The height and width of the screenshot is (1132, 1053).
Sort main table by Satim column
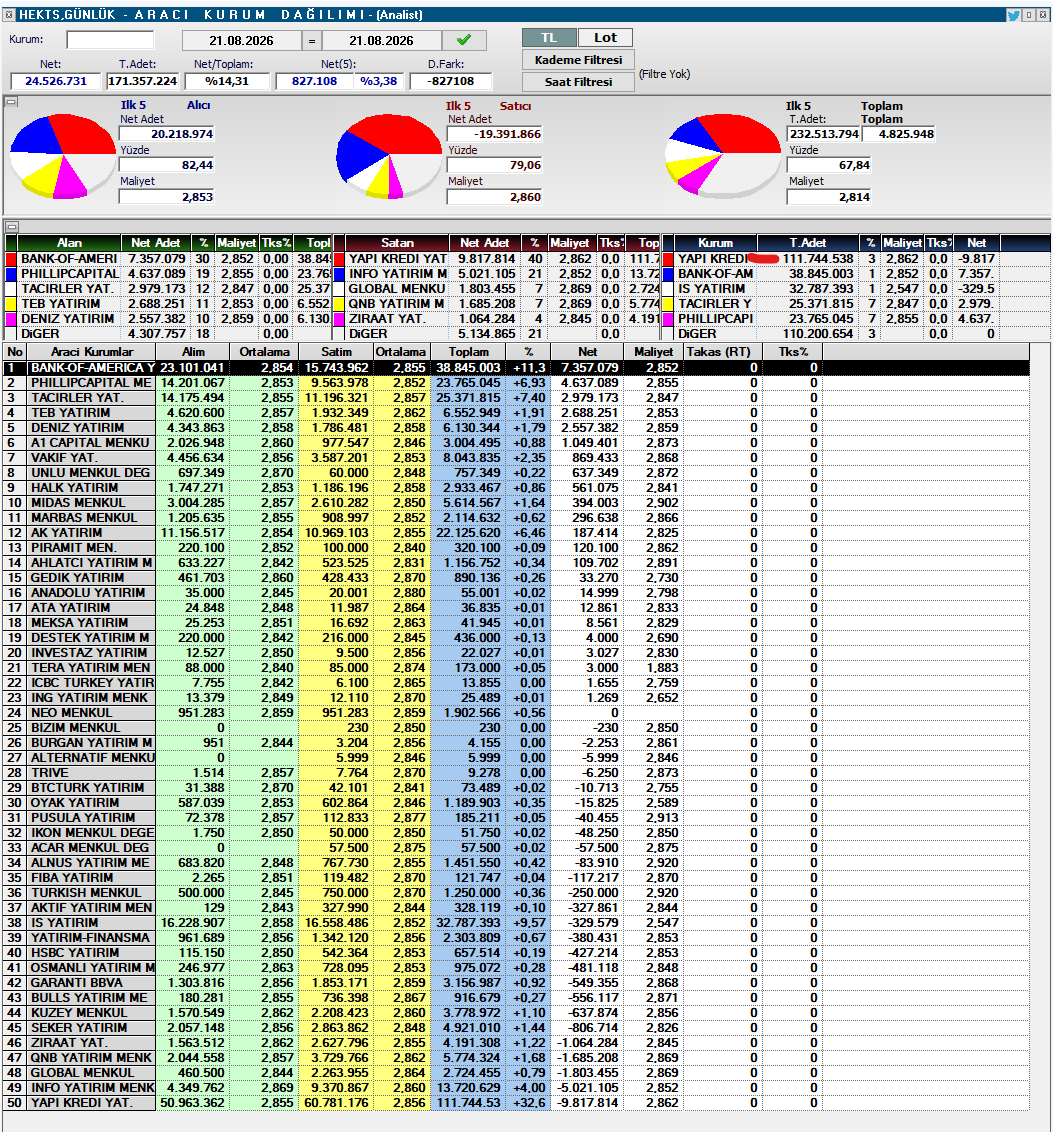tap(336, 352)
